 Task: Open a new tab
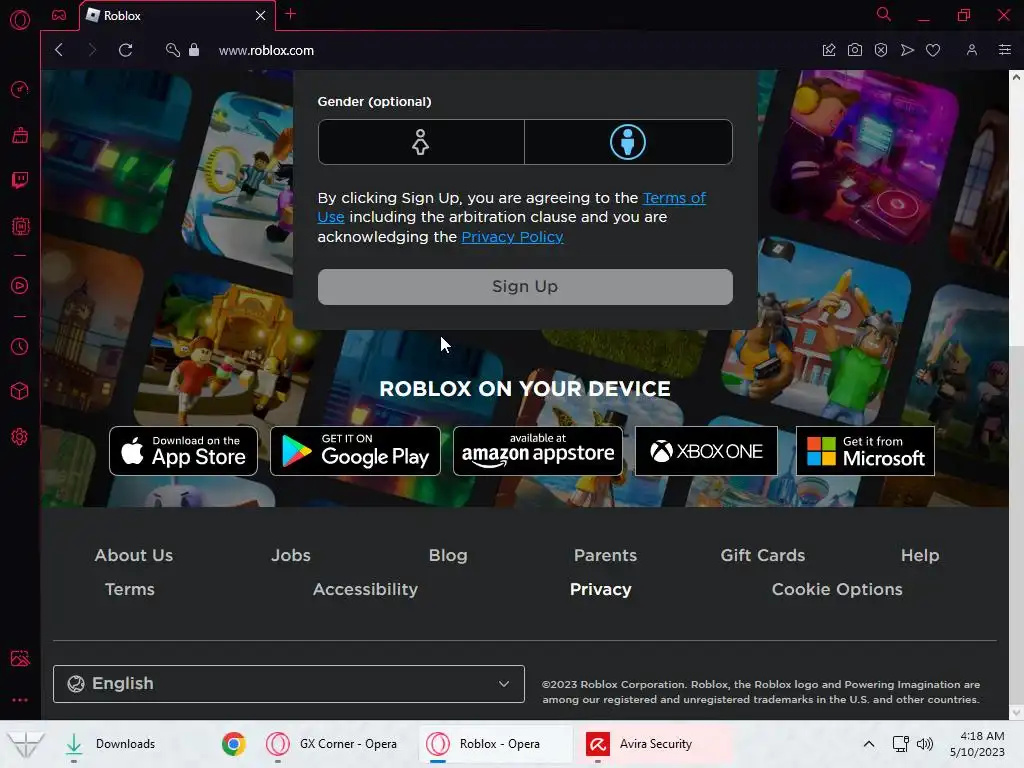(291, 14)
